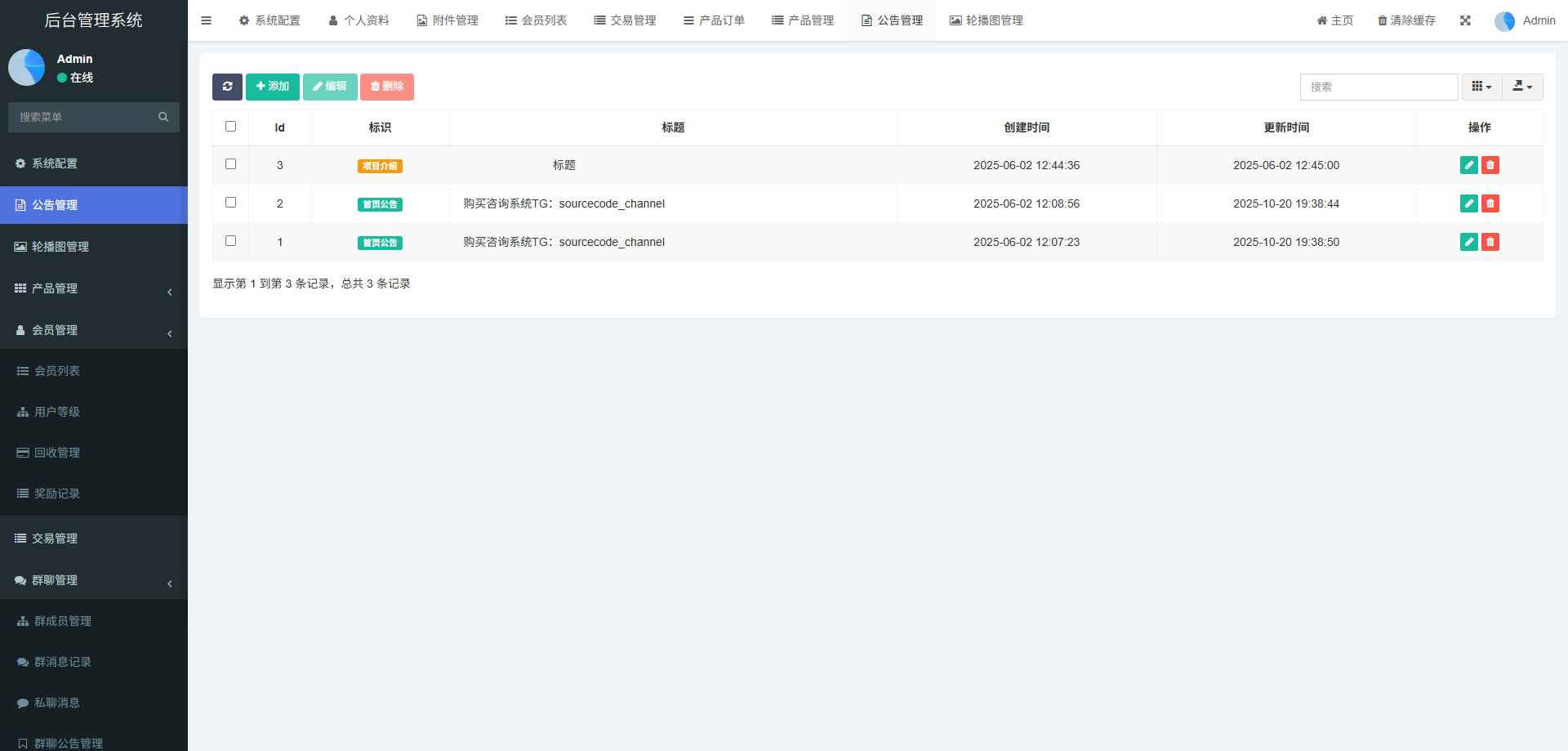Open the 交易管理 top tab
1568x751 pixels.
pos(625,20)
